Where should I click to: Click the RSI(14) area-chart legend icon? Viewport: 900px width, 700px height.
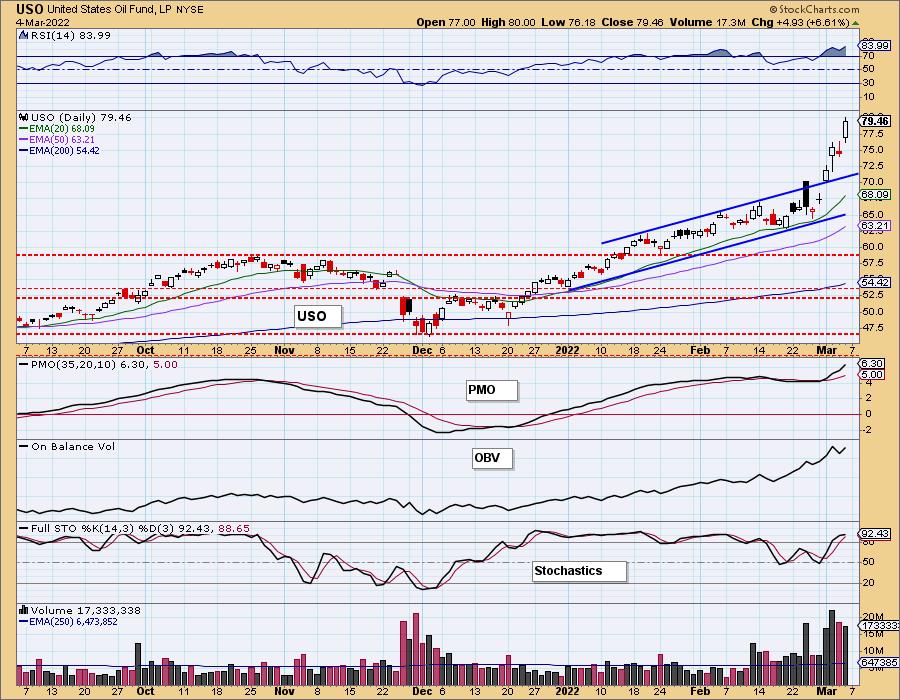tap(24, 35)
